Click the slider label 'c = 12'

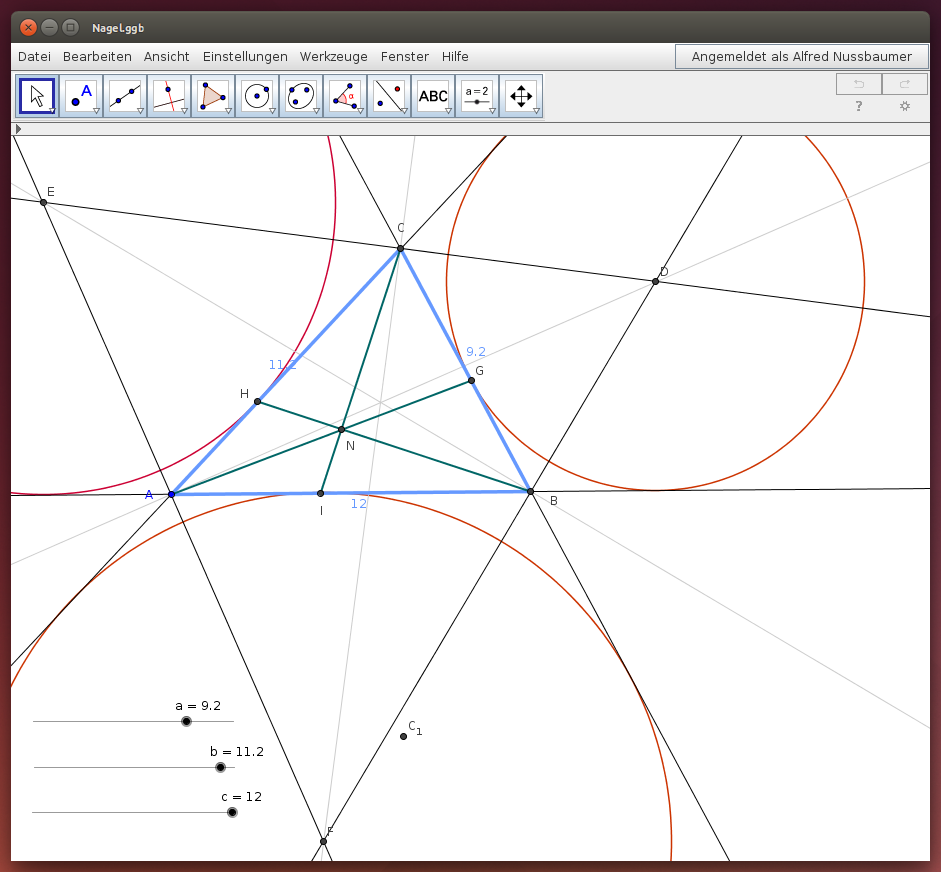242,797
